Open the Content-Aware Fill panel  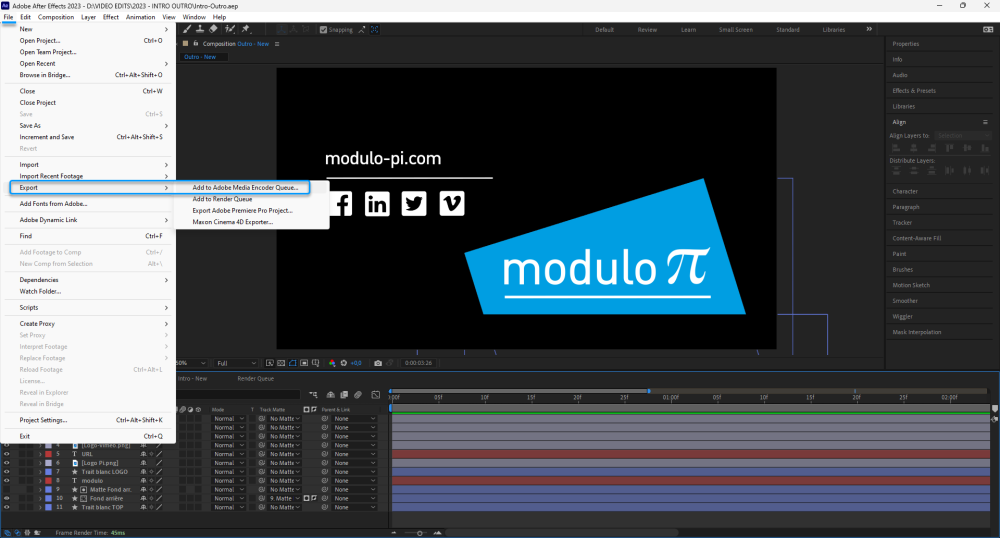point(916,238)
